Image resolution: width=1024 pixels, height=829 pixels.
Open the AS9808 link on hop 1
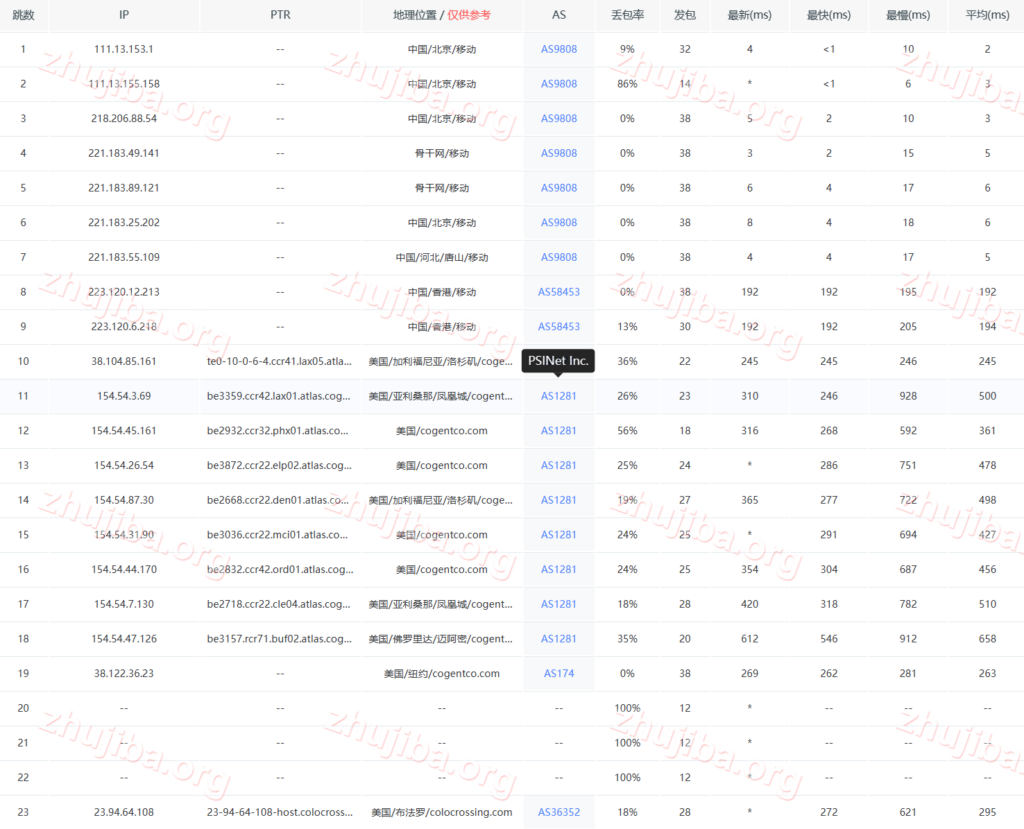[559, 48]
